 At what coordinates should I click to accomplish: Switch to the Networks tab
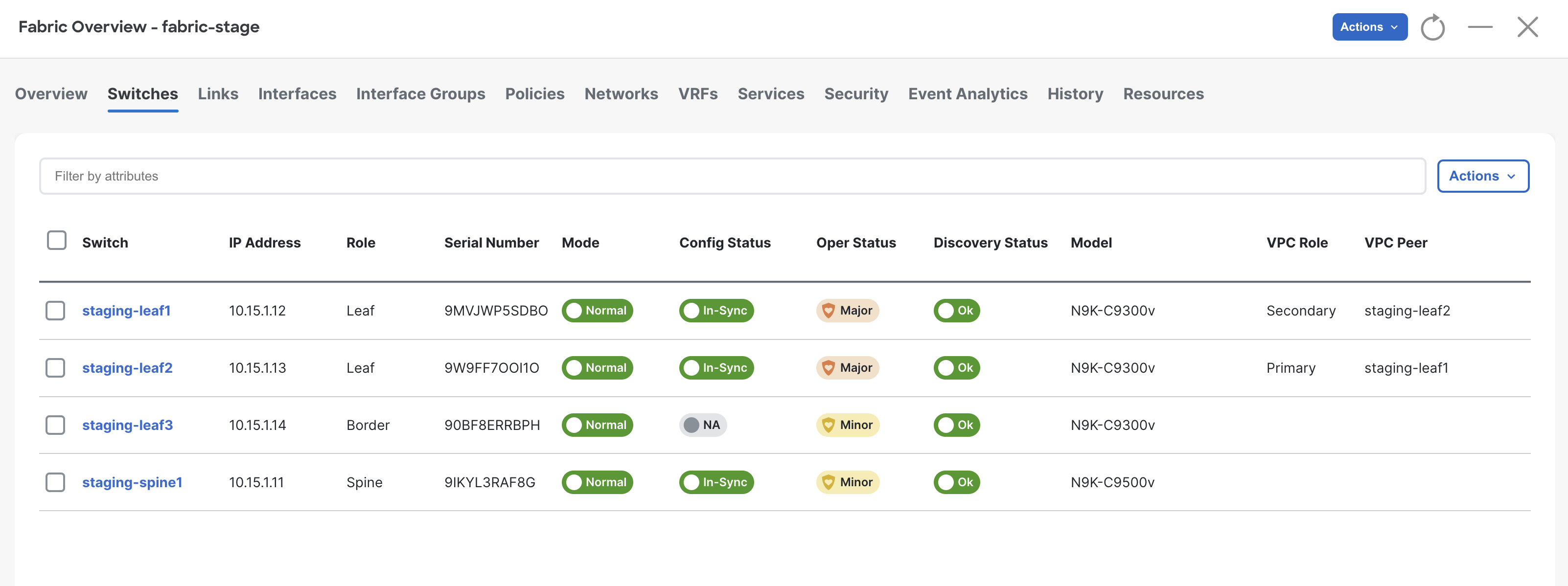pyautogui.click(x=621, y=94)
